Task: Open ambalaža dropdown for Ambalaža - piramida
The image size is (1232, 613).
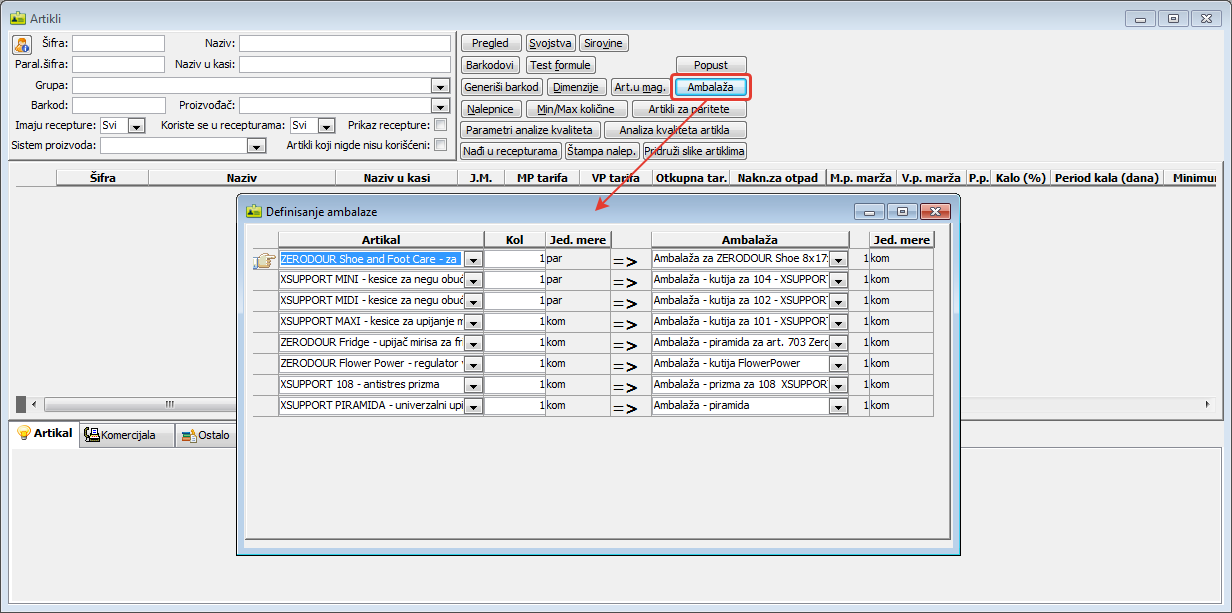Action: [838, 406]
